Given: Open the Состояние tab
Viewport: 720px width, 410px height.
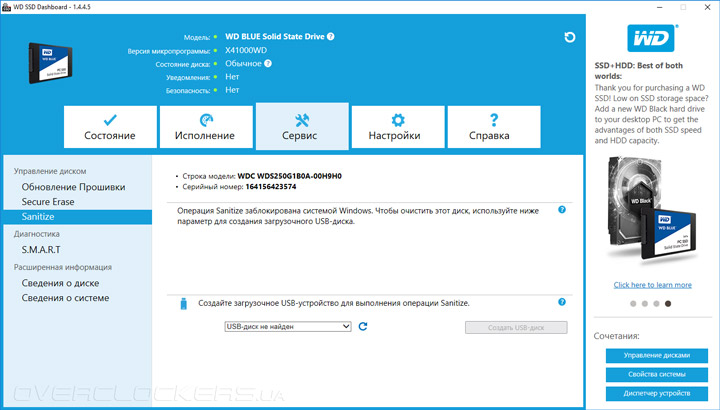Looking at the screenshot, I should tap(110, 127).
